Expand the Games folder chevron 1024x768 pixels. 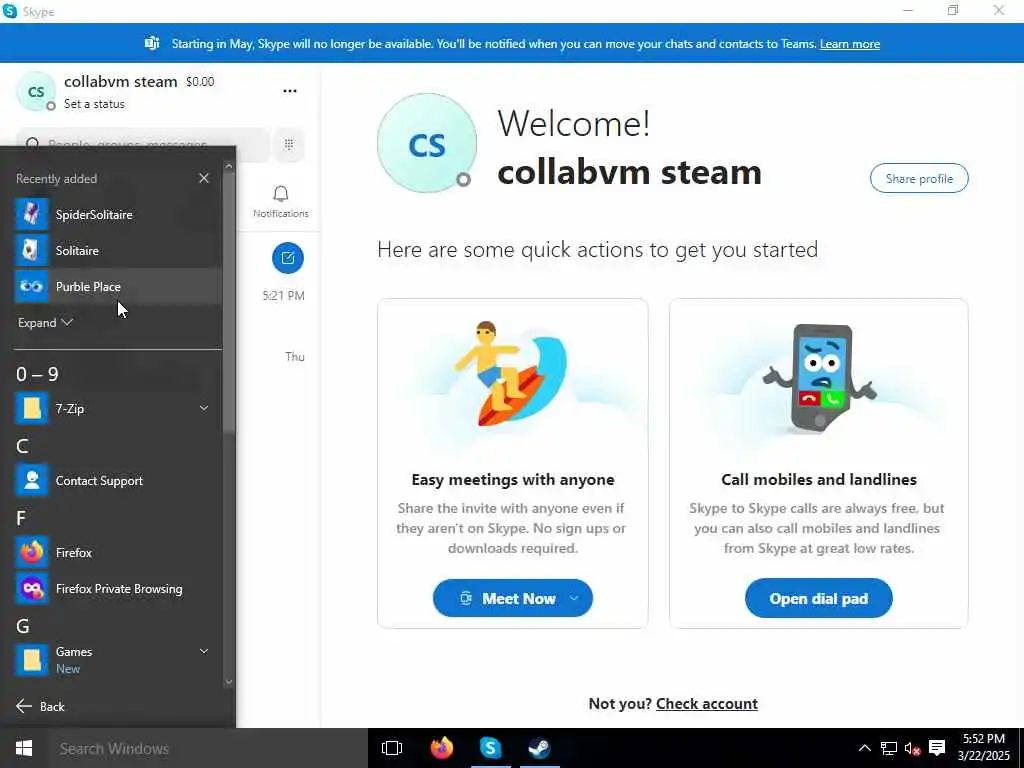pyautogui.click(x=204, y=651)
